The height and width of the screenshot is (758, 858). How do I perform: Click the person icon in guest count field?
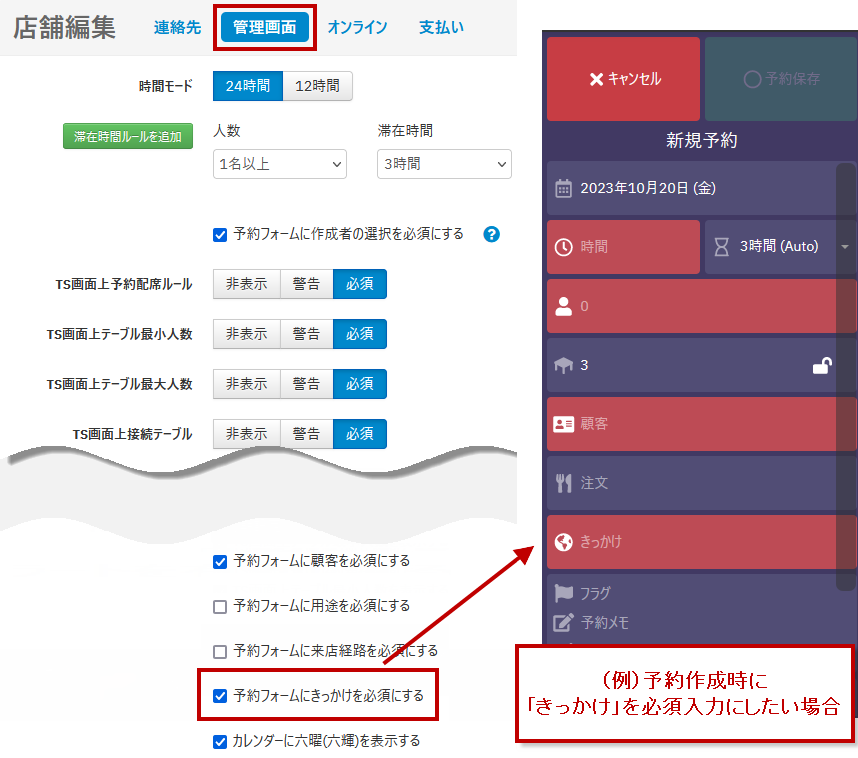[x=563, y=306]
